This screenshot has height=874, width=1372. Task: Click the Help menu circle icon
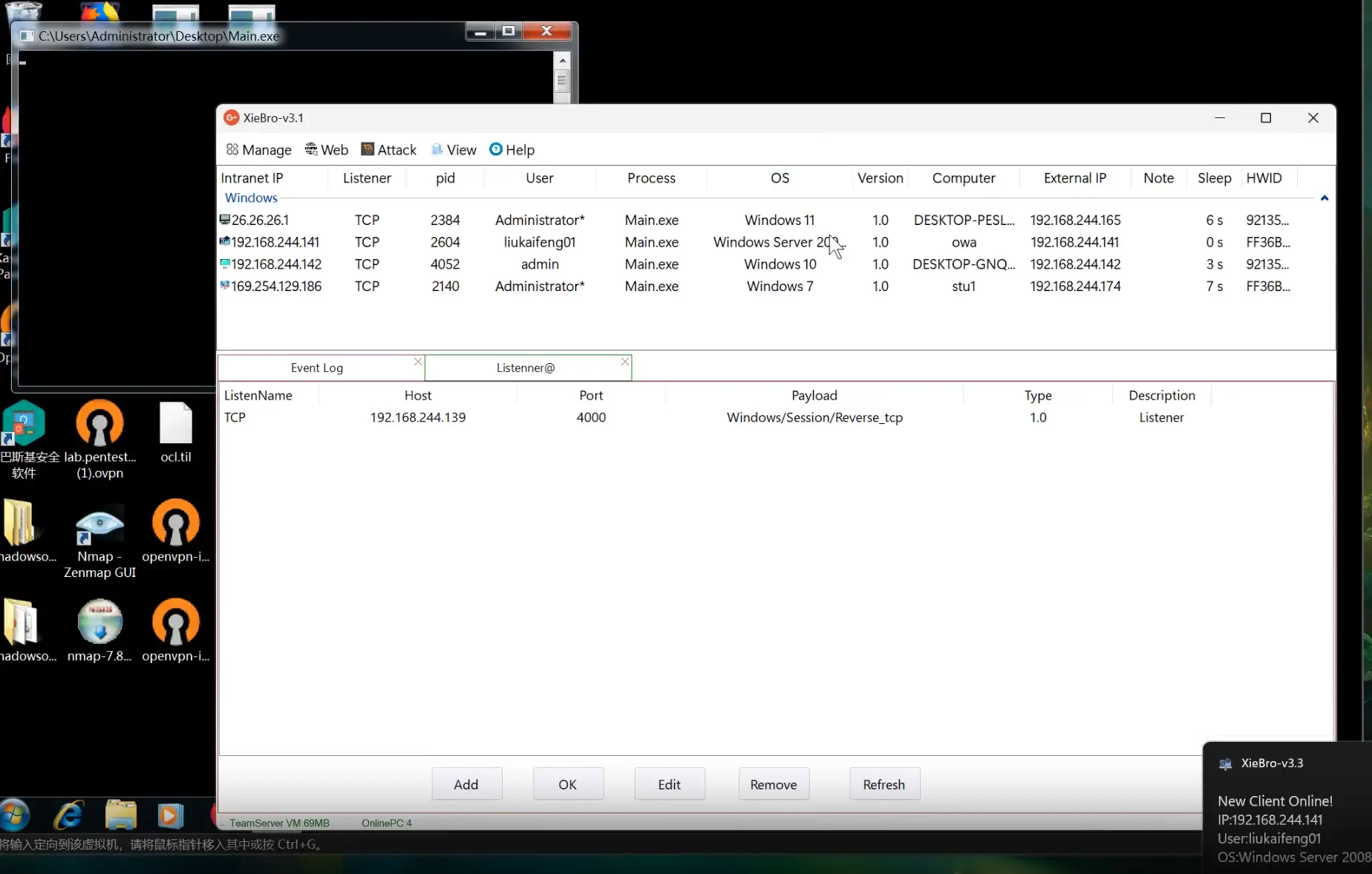click(x=496, y=149)
